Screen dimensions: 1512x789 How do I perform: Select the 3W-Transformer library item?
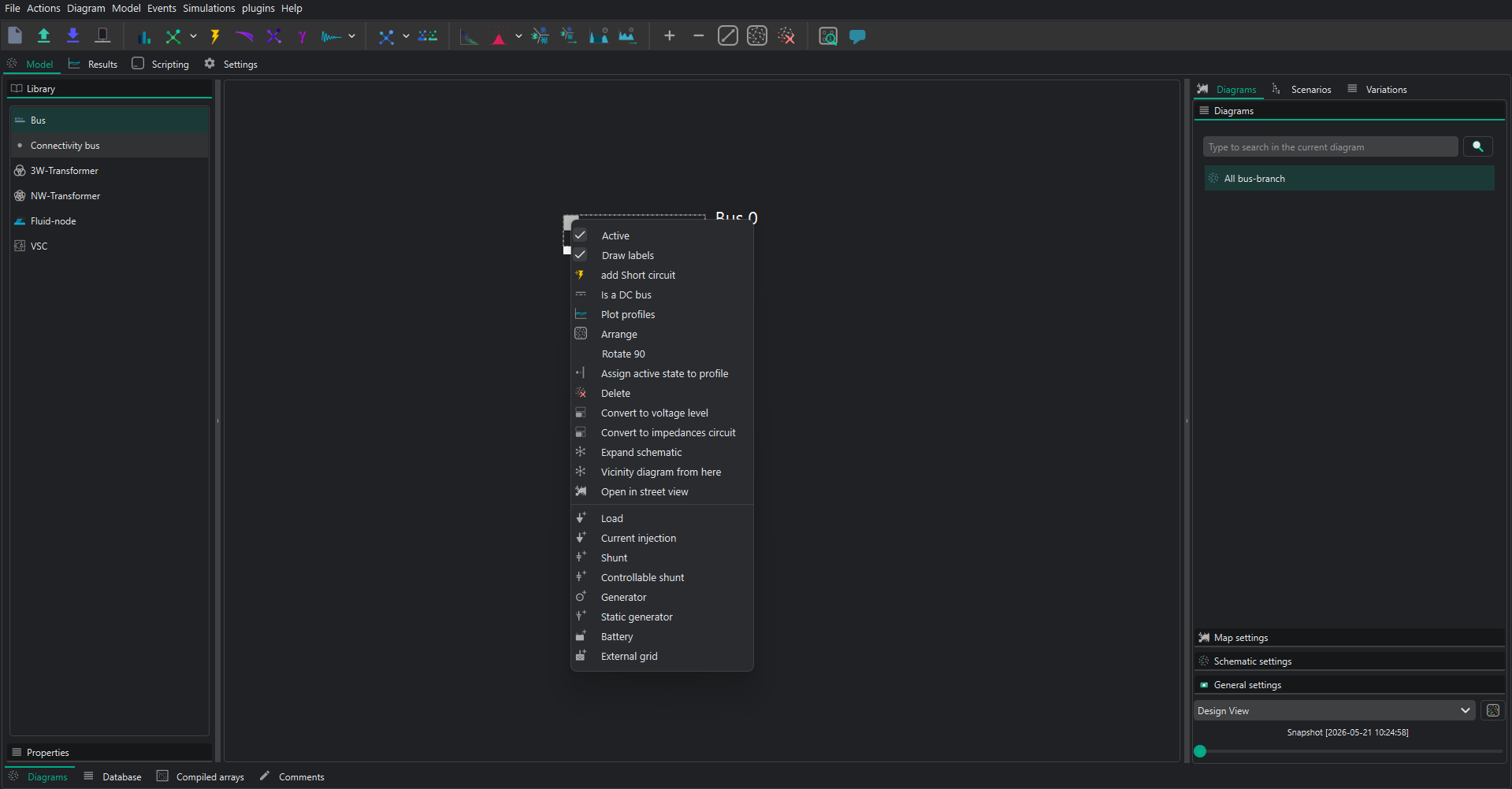click(x=110, y=170)
